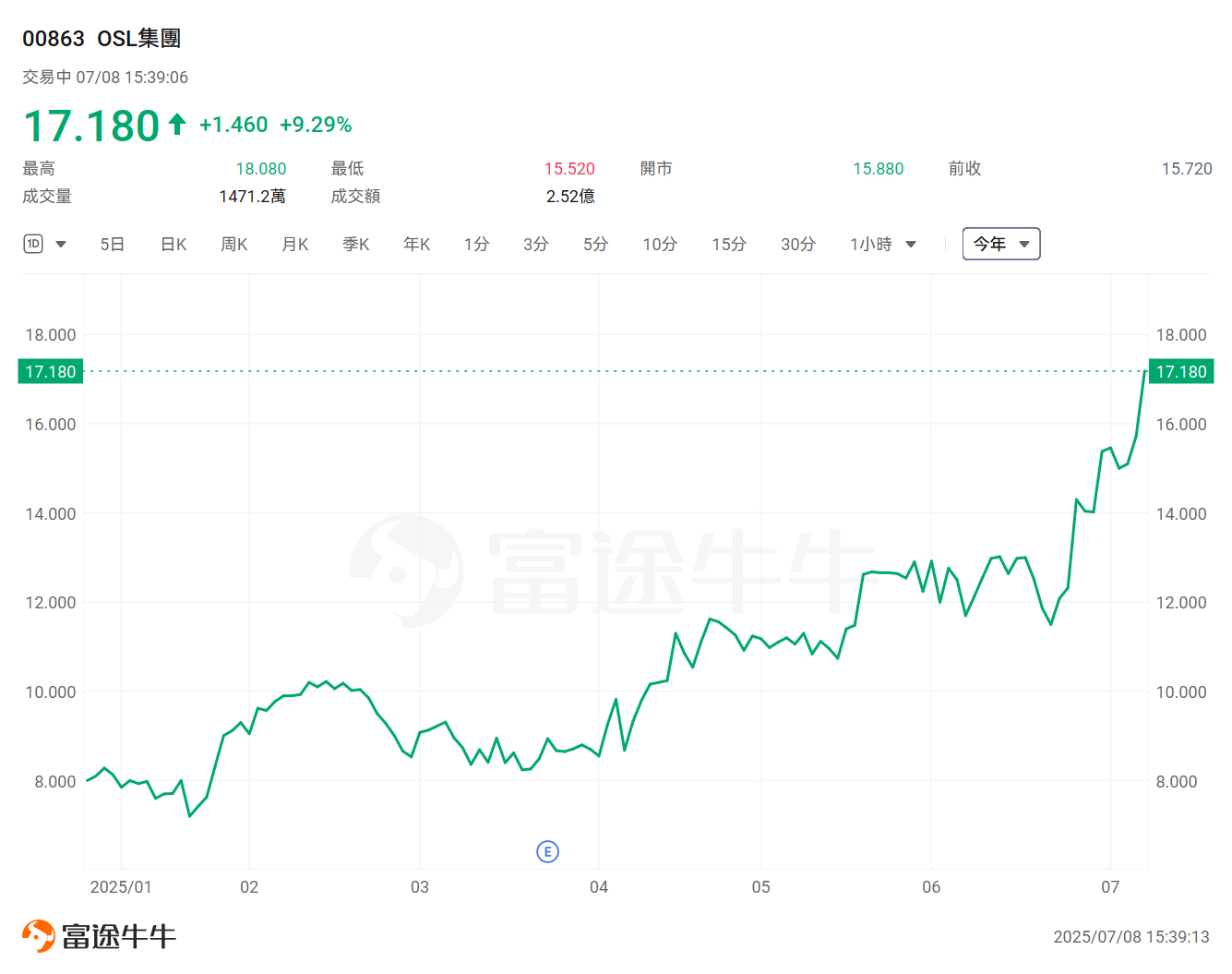Click the 17.180 price tag on right axis
The width and height of the screenshot is (1232, 974).
click(1180, 371)
